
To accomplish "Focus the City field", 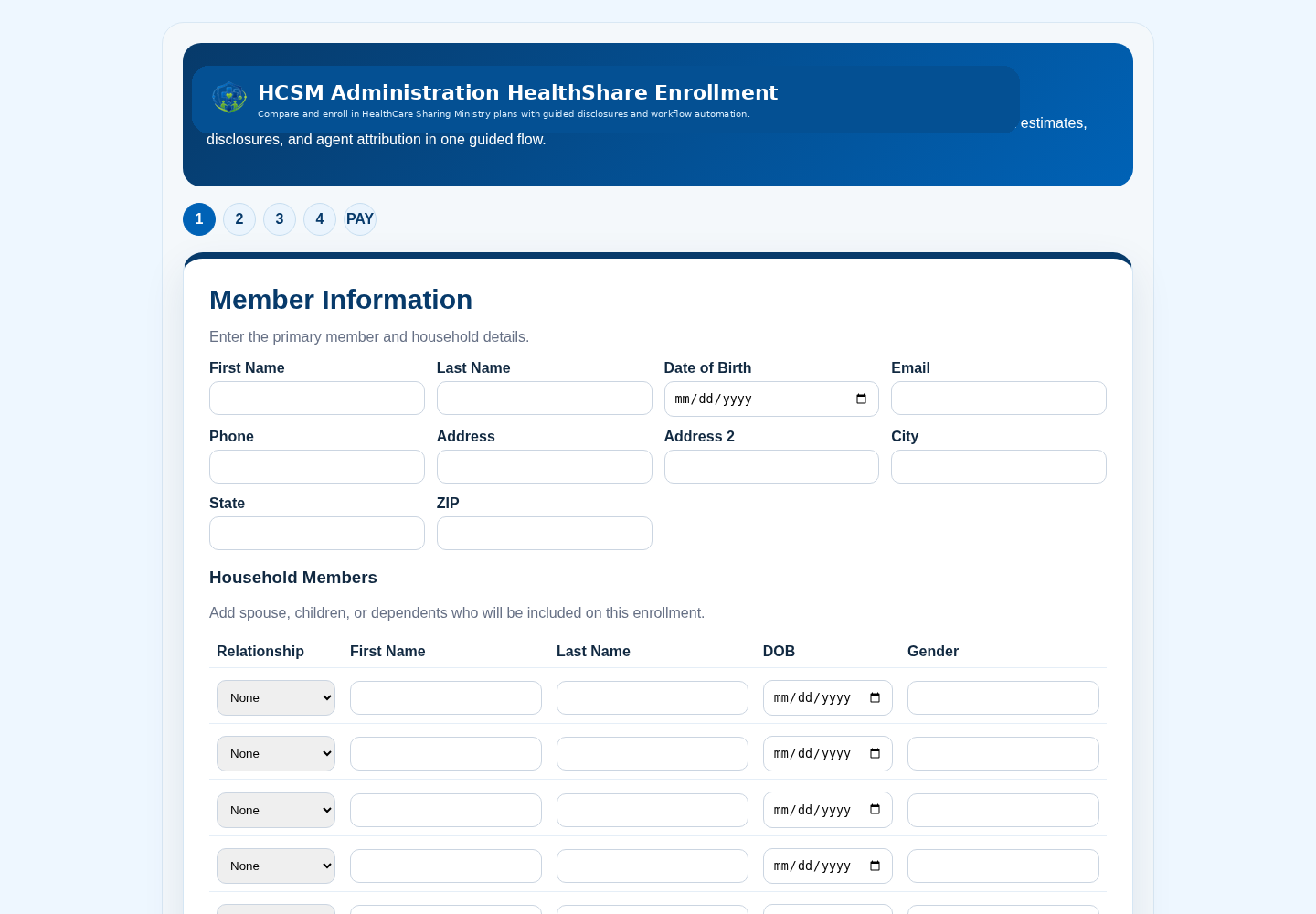I will click(999, 467).
